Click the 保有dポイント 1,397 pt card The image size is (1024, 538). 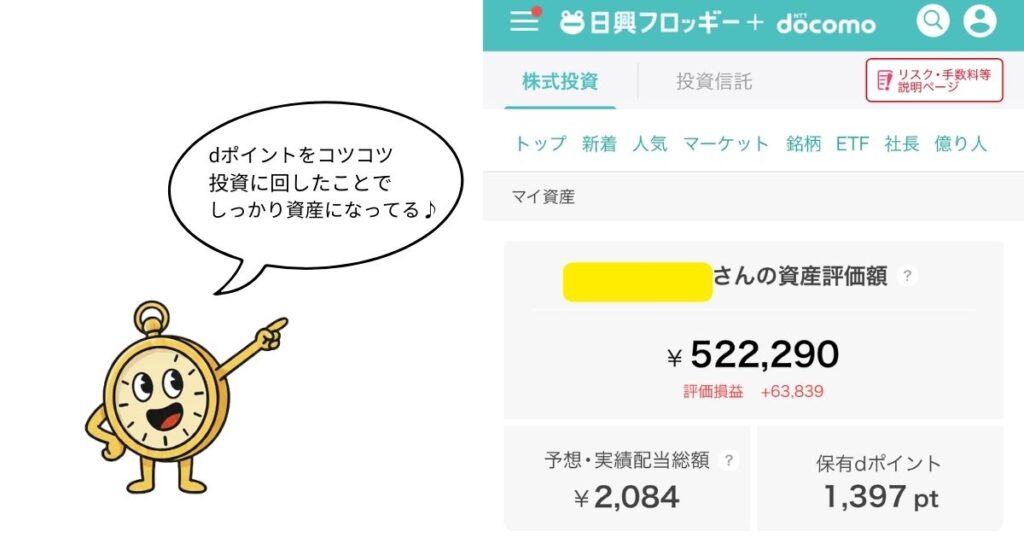(880, 480)
